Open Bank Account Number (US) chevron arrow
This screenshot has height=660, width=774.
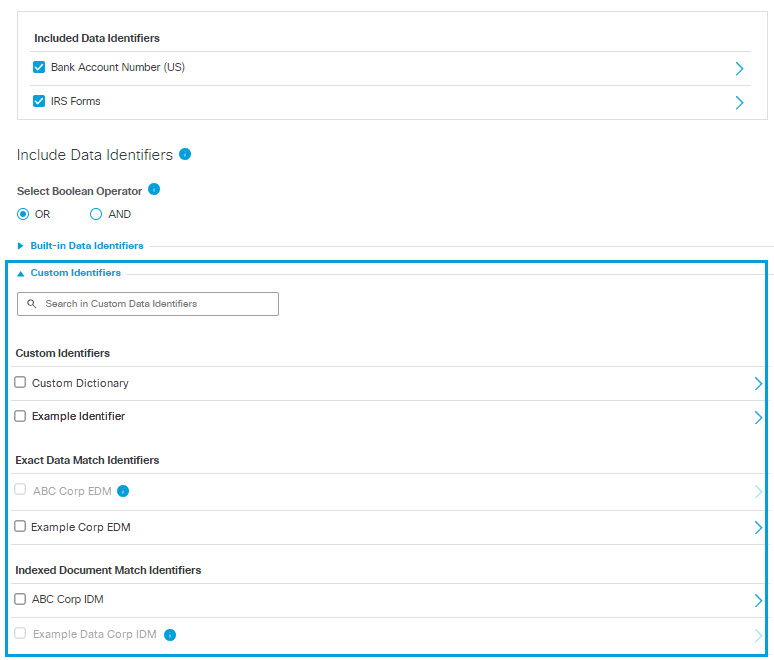tap(739, 68)
